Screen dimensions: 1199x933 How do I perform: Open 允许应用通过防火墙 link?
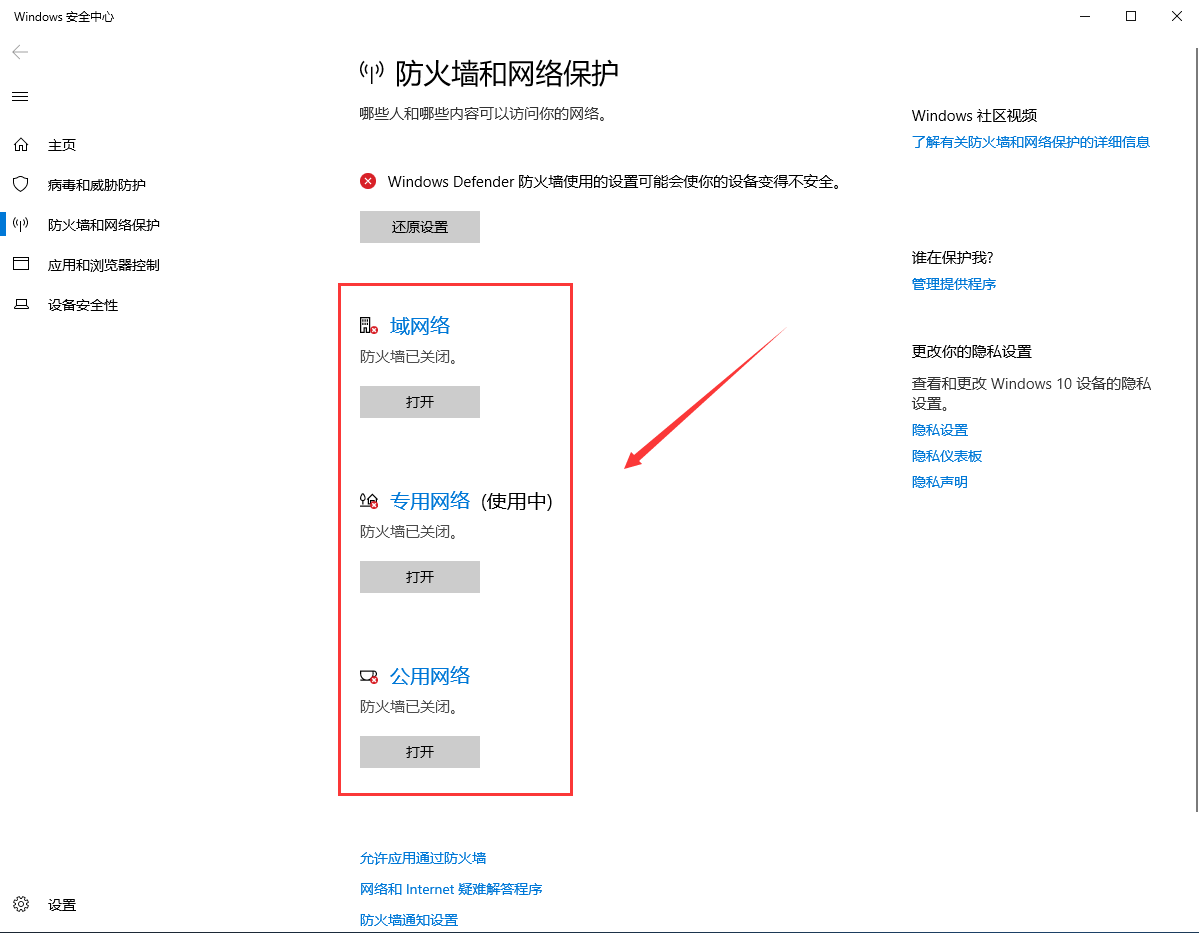423,858
